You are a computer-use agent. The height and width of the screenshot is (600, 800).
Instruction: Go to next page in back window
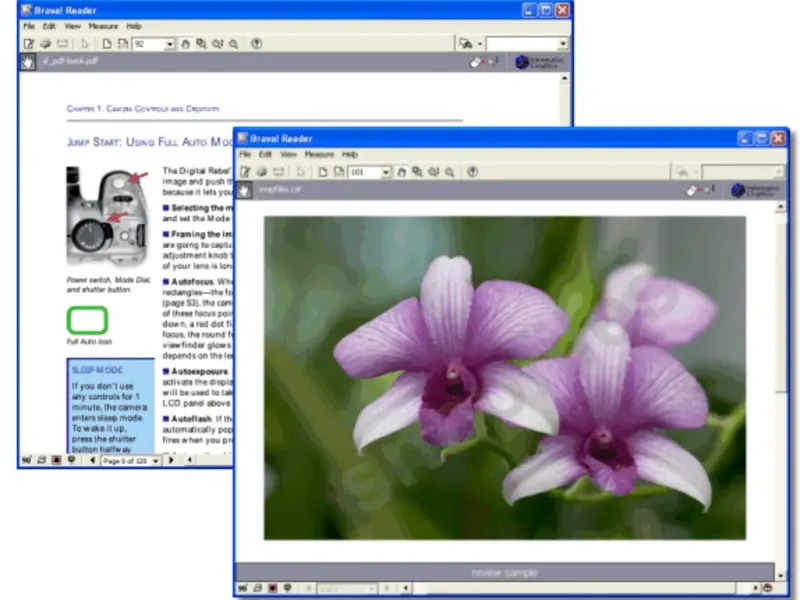[171, 460]
